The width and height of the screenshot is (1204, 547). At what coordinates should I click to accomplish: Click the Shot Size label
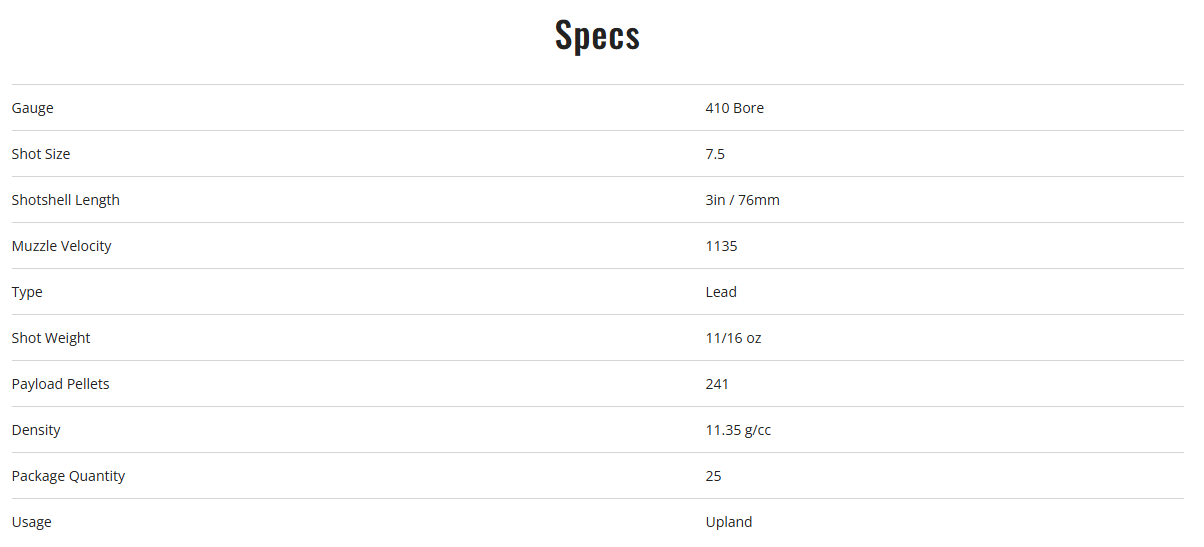tap(41, 154)
